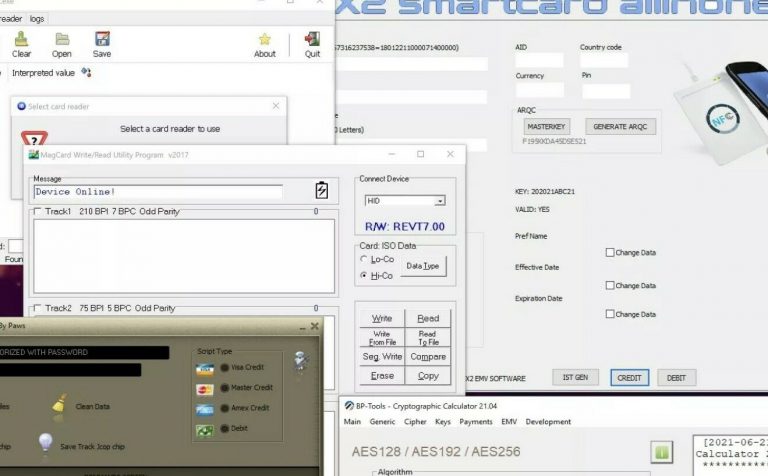Screen dimensions: 768x476
Task: Click the Open folder icon
Action: coord(62,40)
